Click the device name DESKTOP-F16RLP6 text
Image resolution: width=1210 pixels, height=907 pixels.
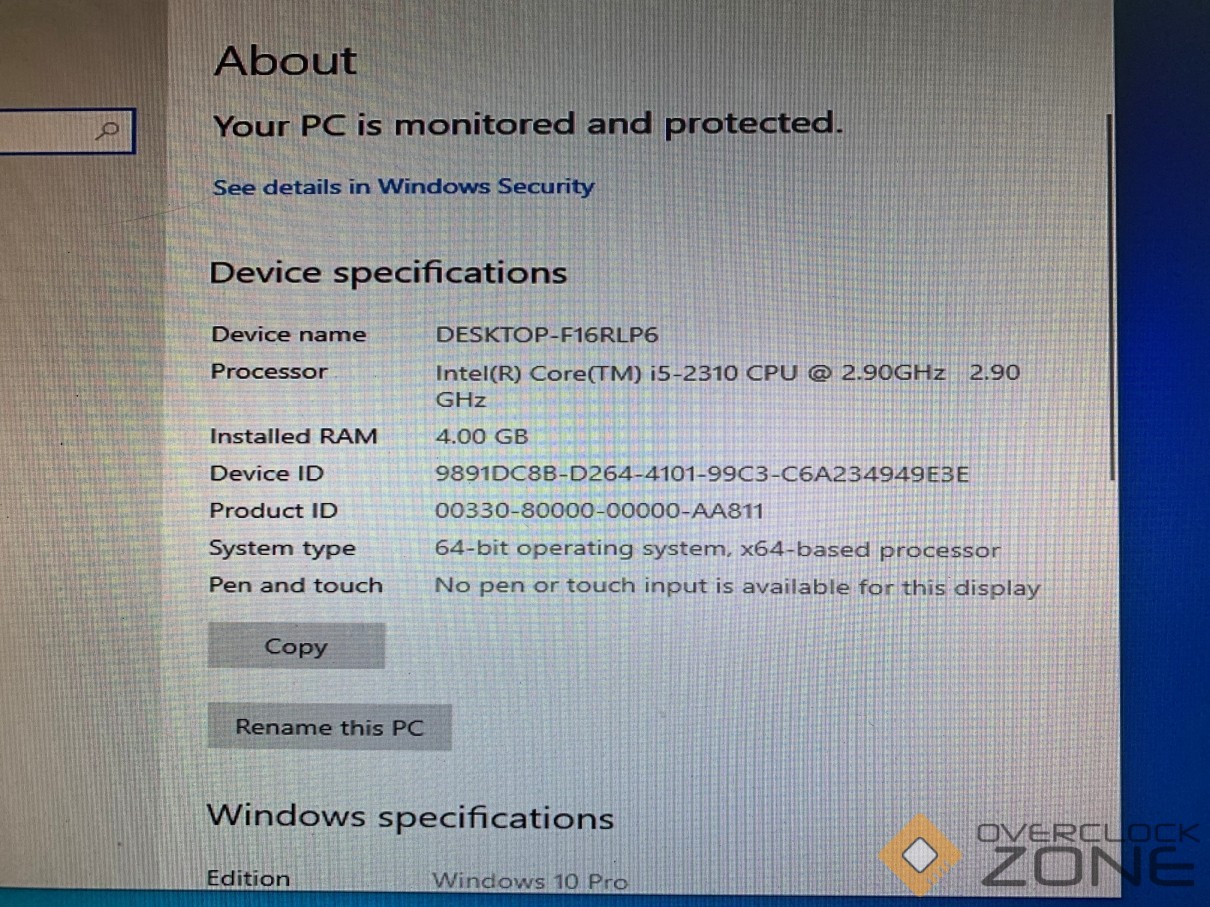547,335
